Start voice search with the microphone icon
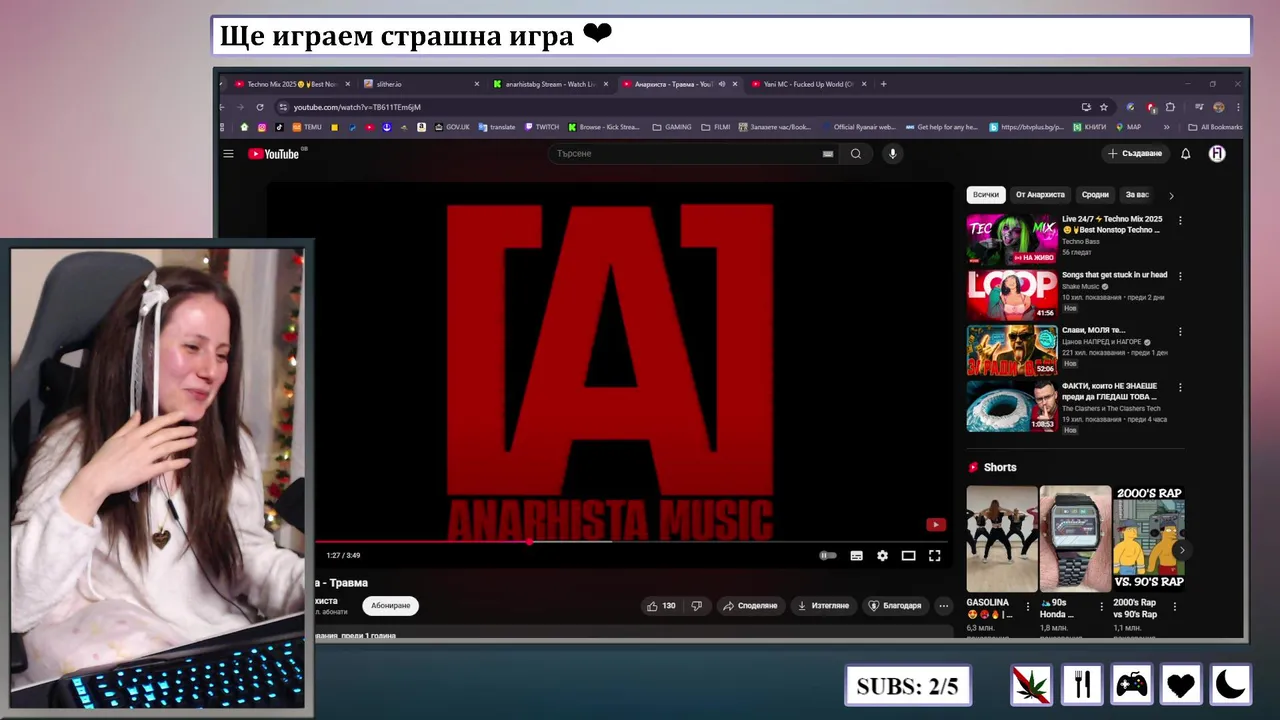The height and width of the screenshot is (720, 1280). point(893,154)
